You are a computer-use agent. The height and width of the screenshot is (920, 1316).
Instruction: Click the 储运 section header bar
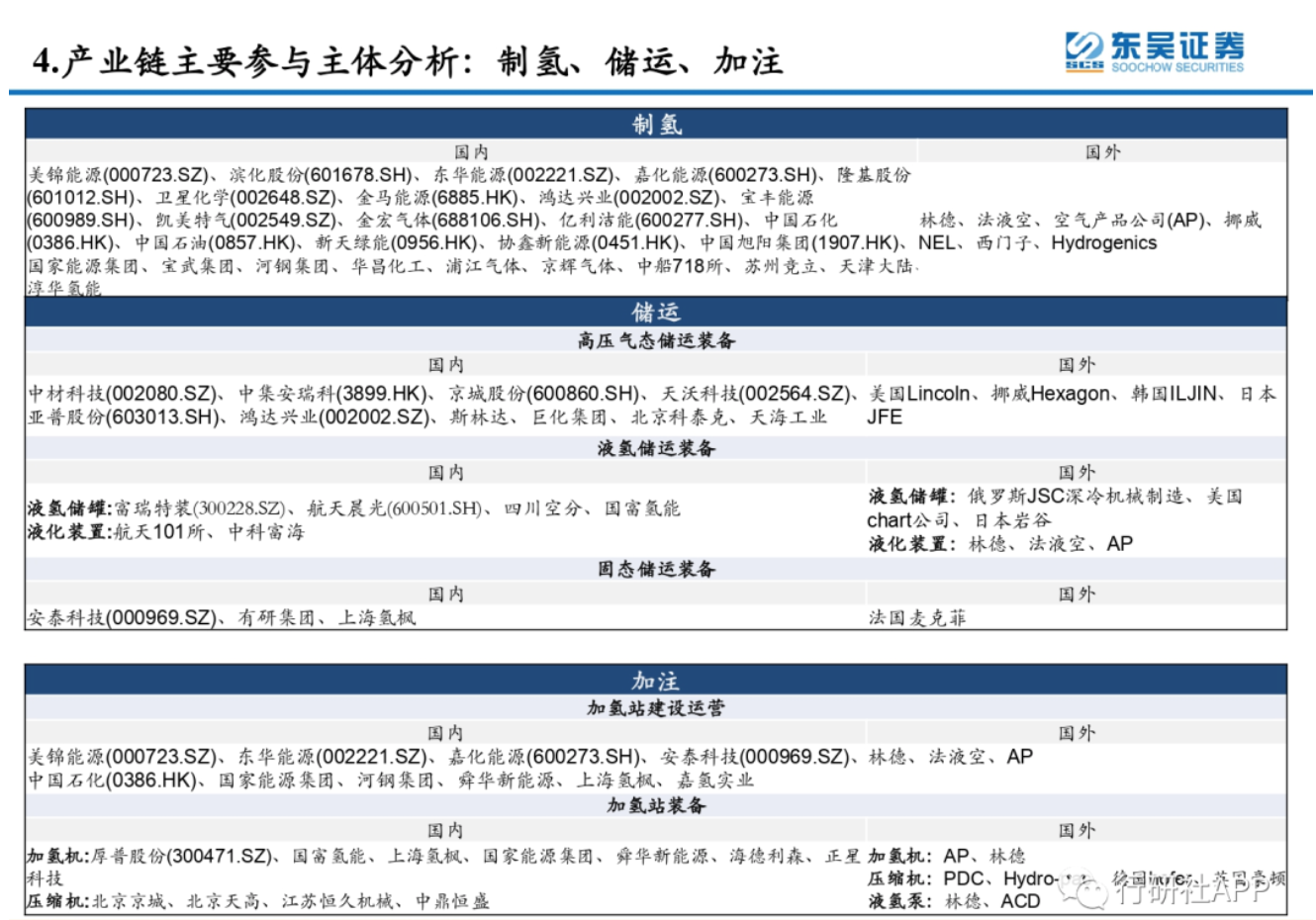[656, 312]
